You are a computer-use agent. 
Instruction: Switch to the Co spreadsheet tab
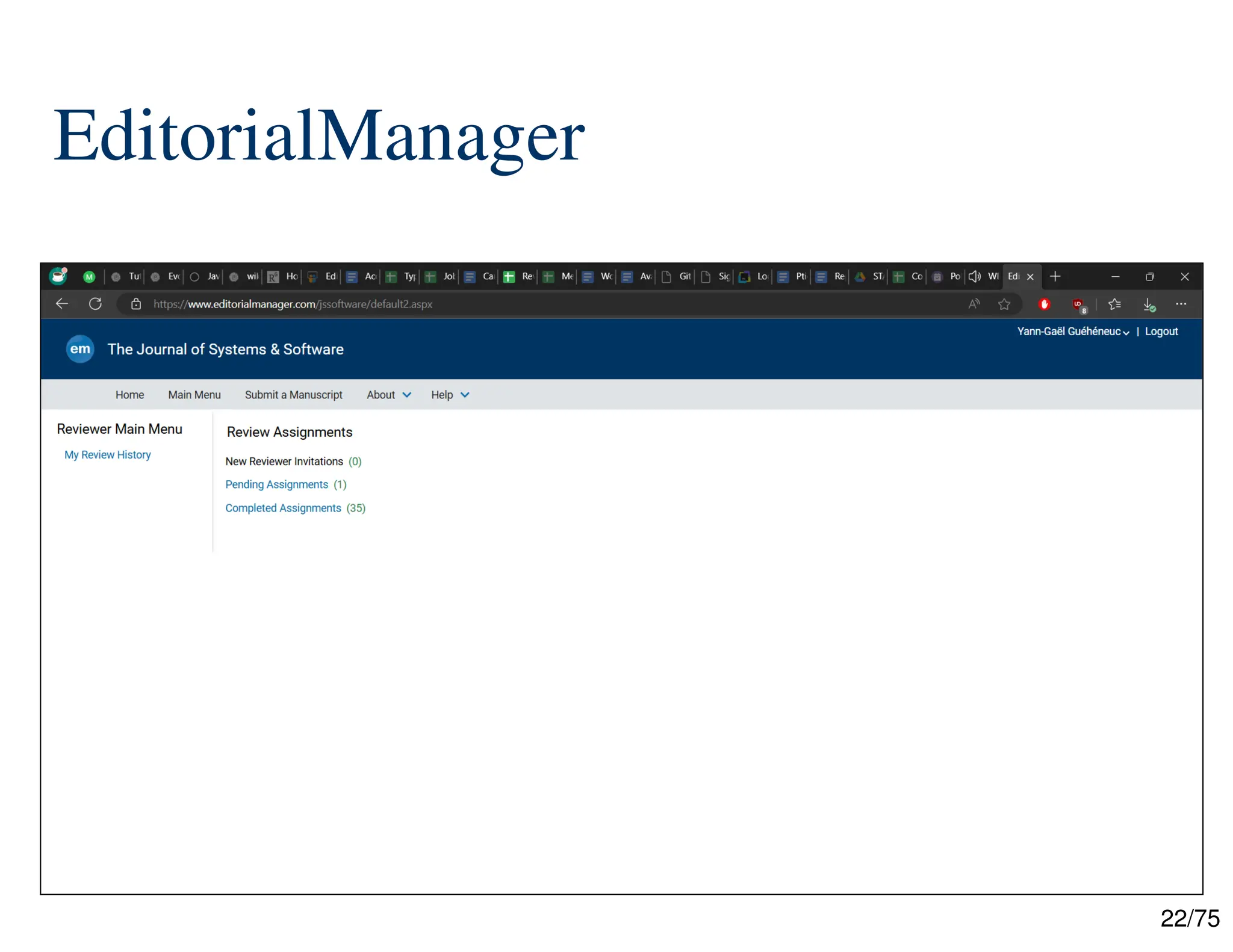[x=908, y=277]
